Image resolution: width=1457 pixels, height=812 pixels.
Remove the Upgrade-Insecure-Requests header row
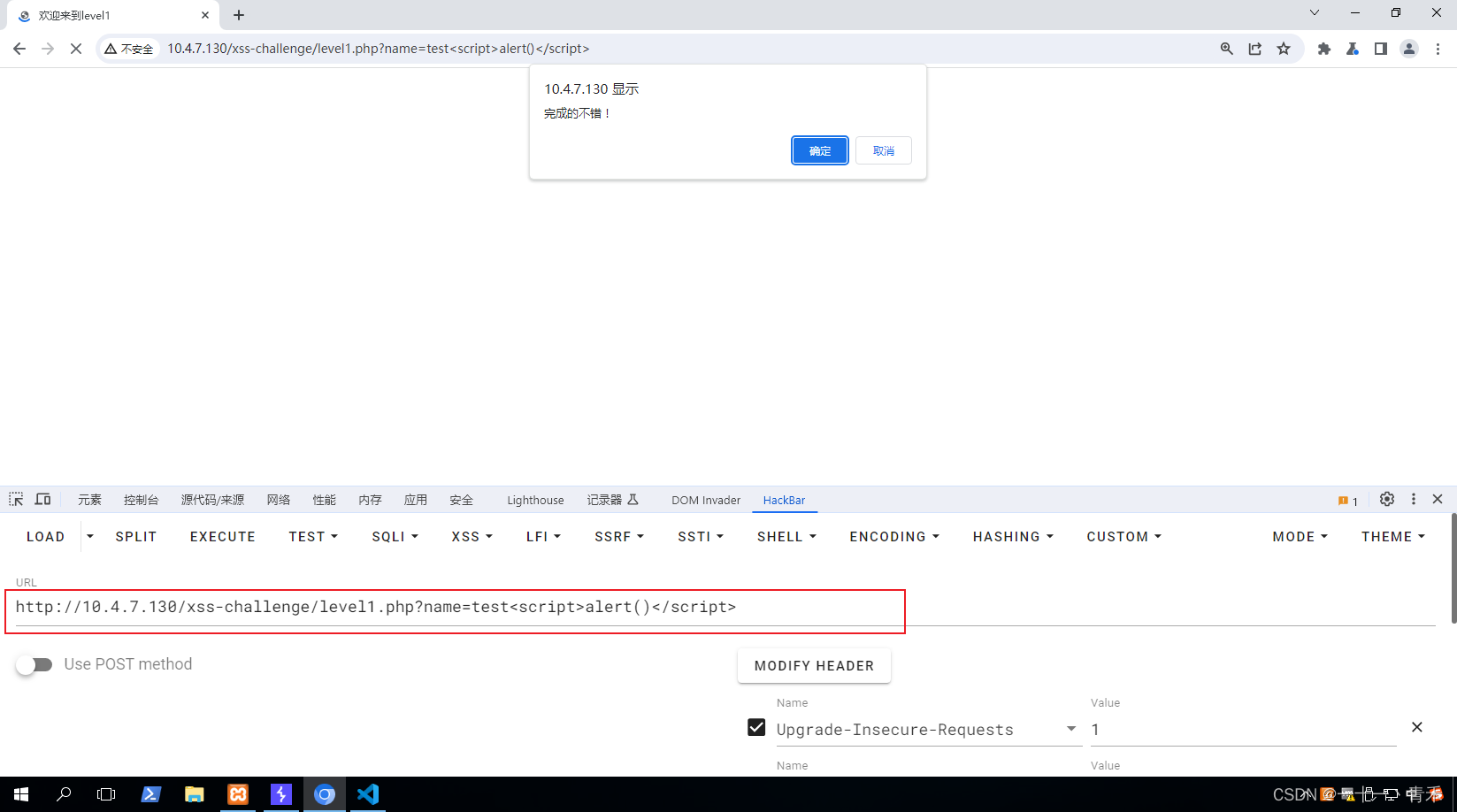(x=1417, y=727)
